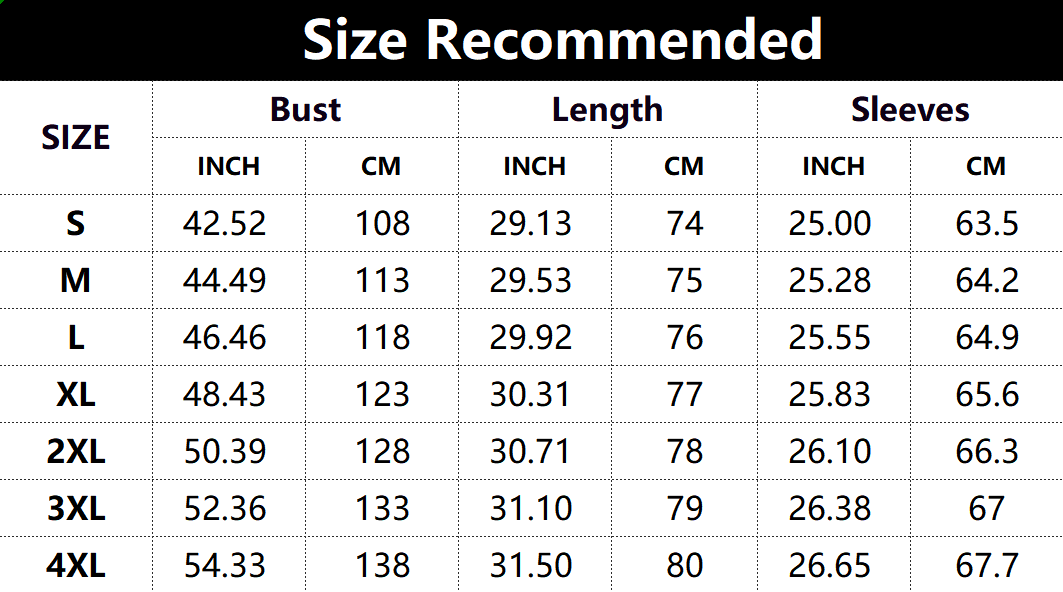Click the 4XL size row label
Viewport: 1063px width, 592px height.
pos(76,566)
